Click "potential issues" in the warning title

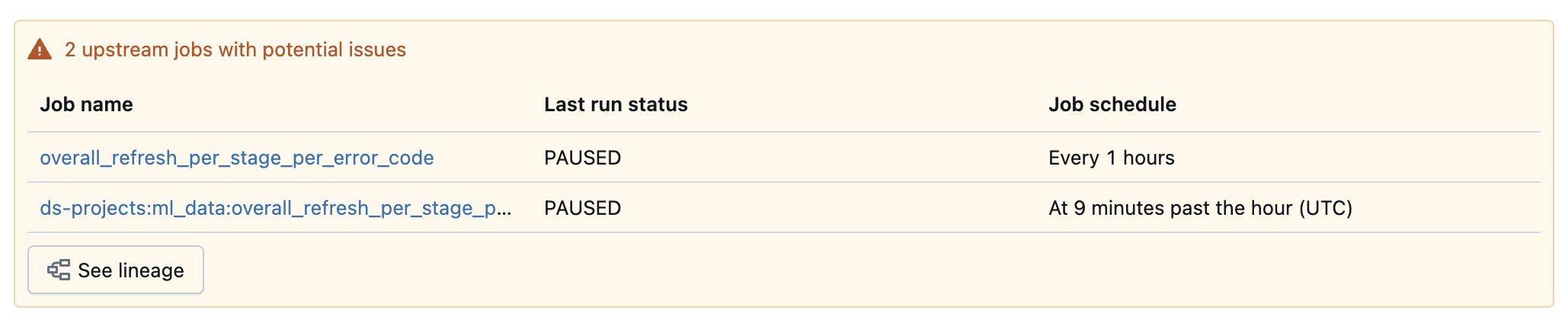(334, 50)
